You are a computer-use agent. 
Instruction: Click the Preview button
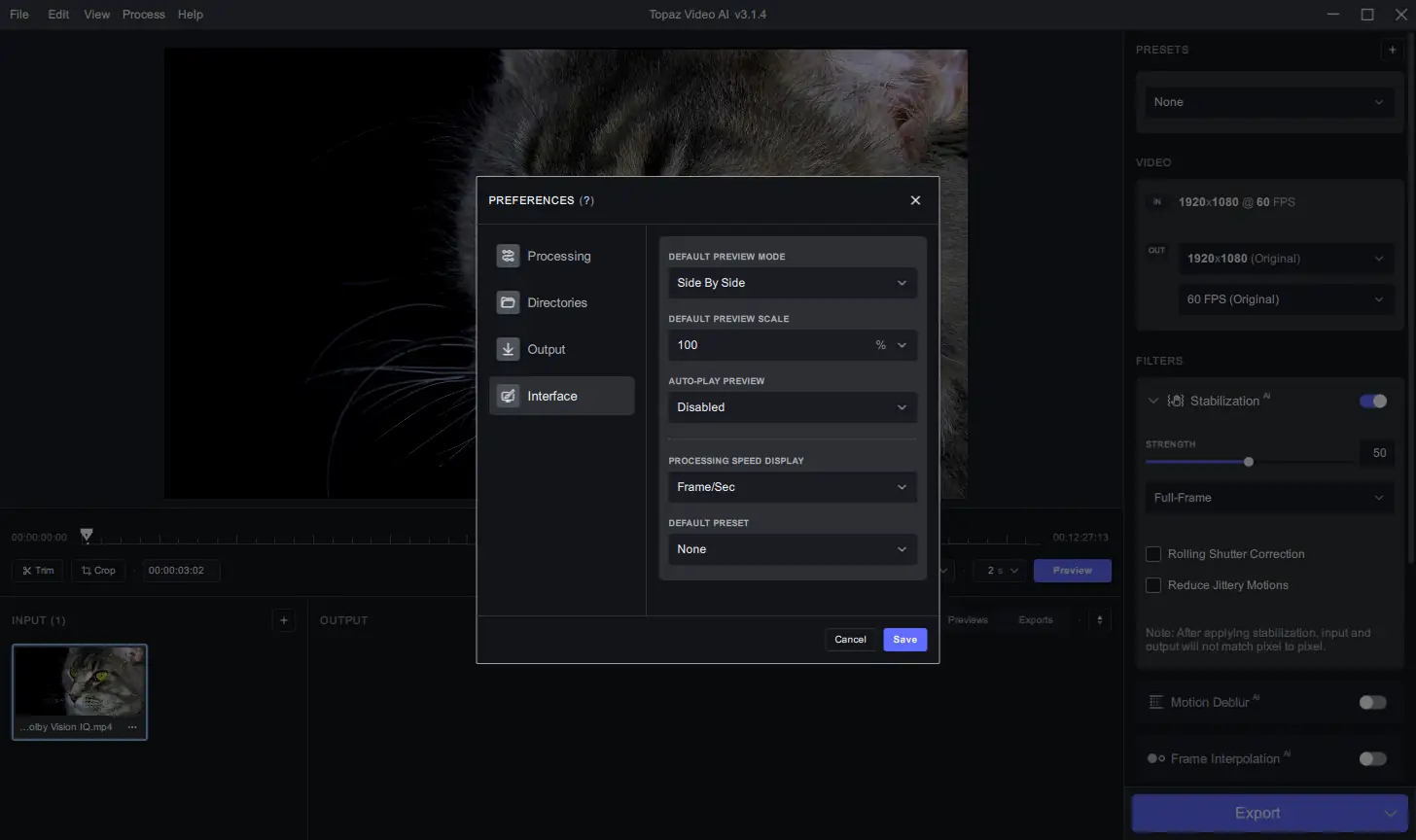tap(1073, 571)
